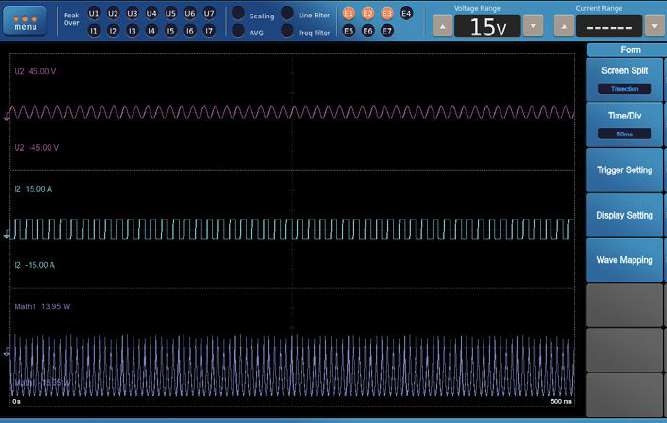Click the U2 45.00 V scale label
This screenshot has width=667, height=423.
coord(35,71)
